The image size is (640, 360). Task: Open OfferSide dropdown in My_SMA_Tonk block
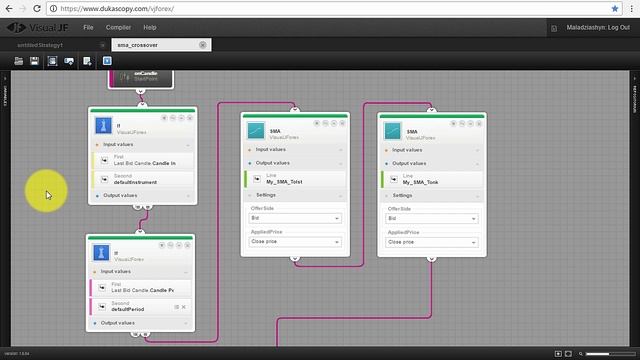tap(432, 219)
